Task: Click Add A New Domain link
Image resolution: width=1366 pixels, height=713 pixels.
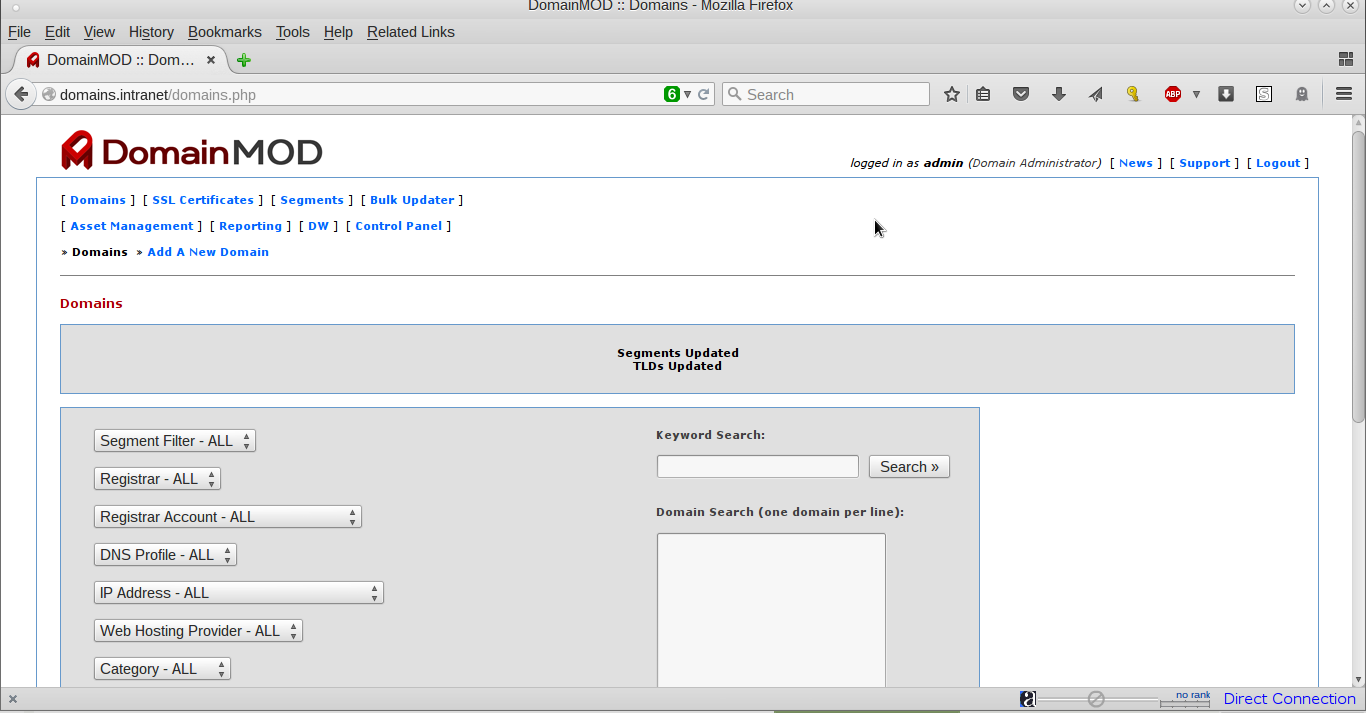Action: tap(208, 252)
